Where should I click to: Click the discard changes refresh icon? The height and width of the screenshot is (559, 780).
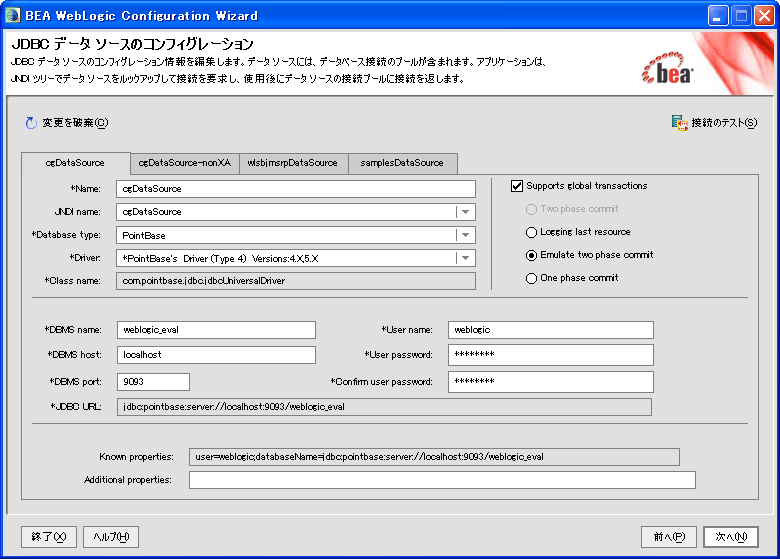click(x=31, y=123)
